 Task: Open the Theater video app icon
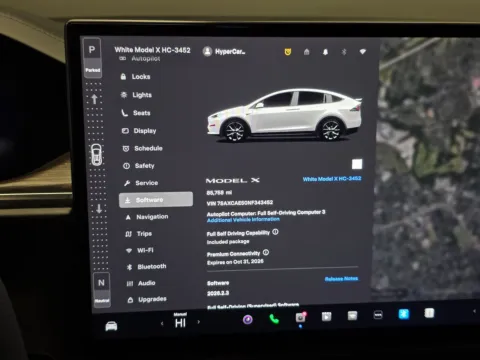326,316
